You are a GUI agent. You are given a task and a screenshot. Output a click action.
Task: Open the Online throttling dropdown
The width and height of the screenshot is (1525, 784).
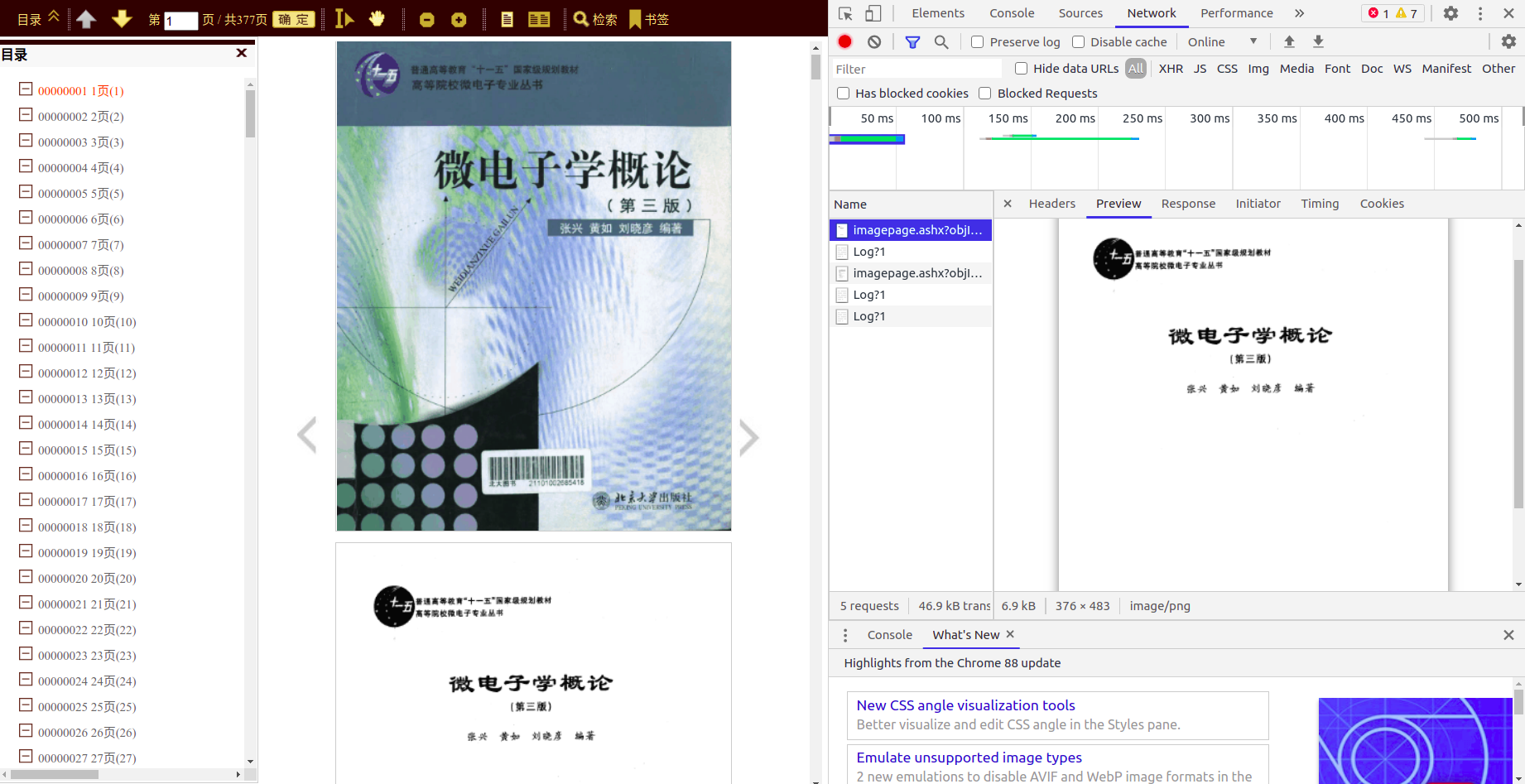click(1223, 42)
